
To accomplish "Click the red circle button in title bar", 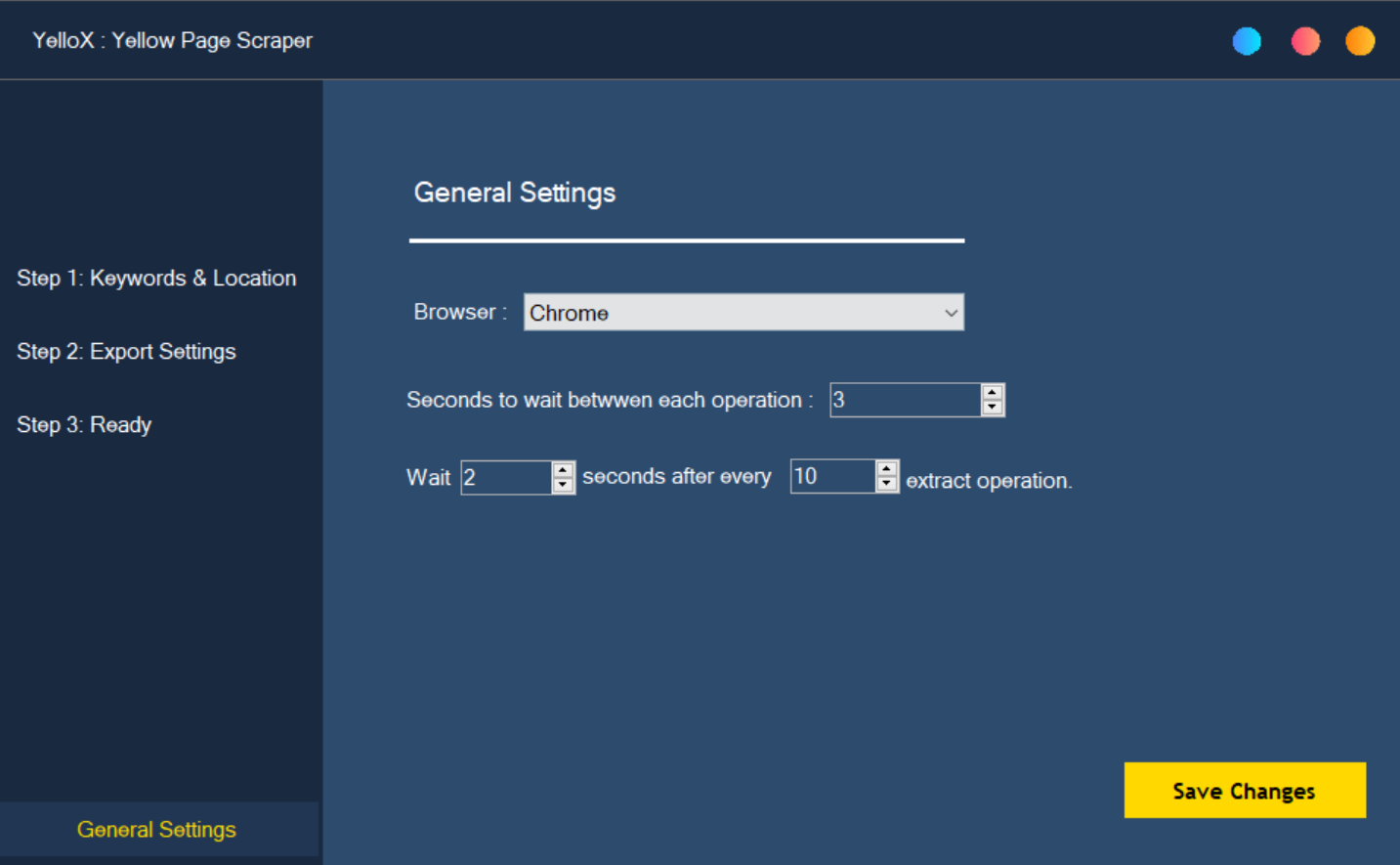I will pyautogui.click(x=1305, y=41).
